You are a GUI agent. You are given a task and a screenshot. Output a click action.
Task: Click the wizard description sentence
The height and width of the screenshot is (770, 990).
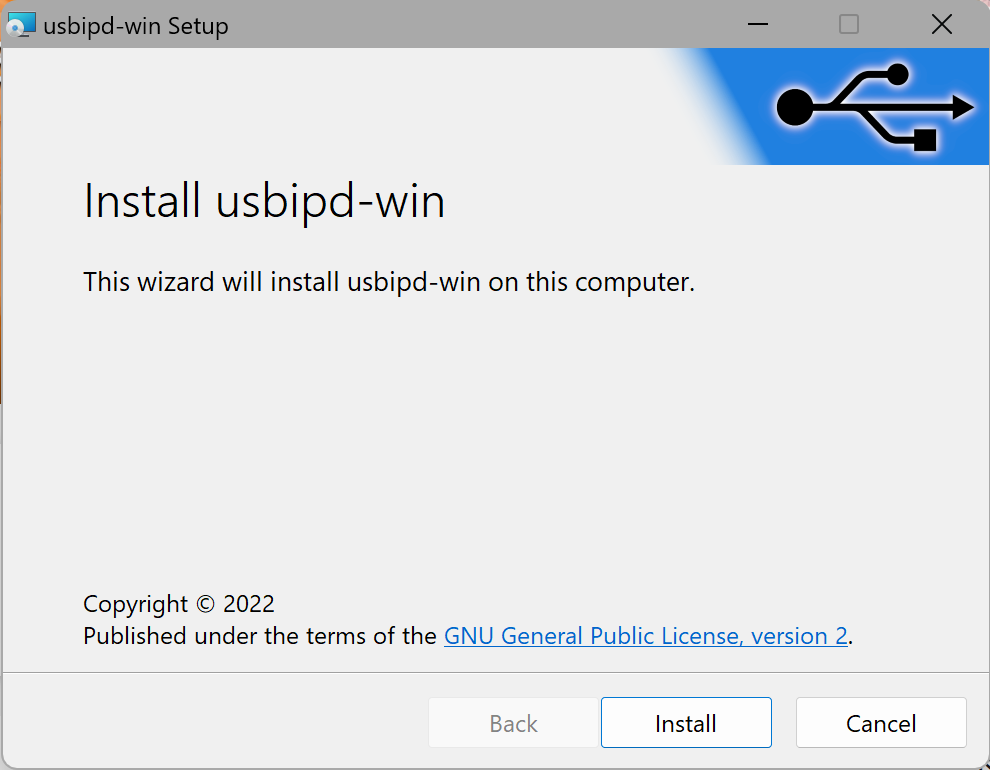tap(389, 282)
